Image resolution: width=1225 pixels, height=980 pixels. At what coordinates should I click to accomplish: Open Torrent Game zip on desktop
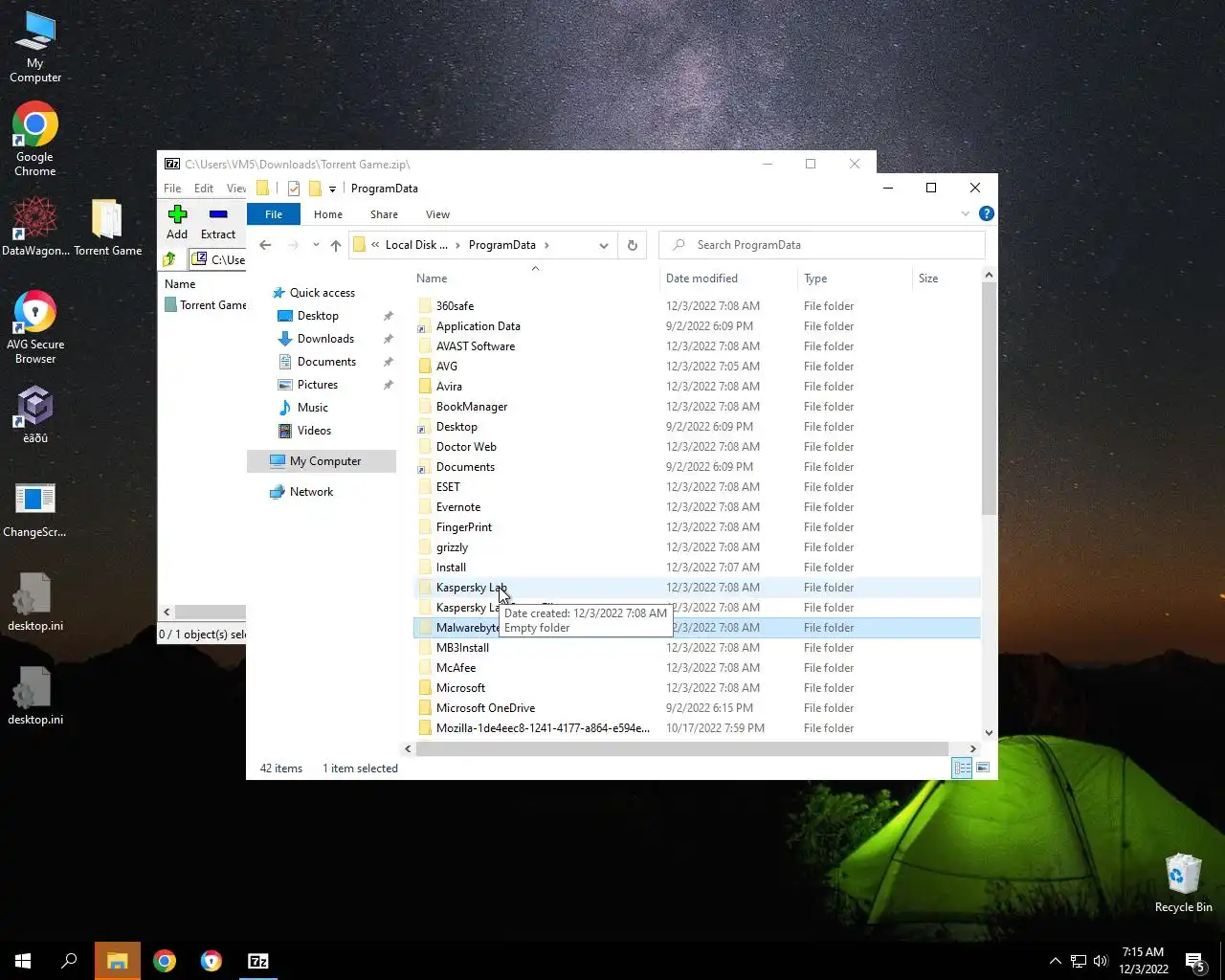(107, 227)
